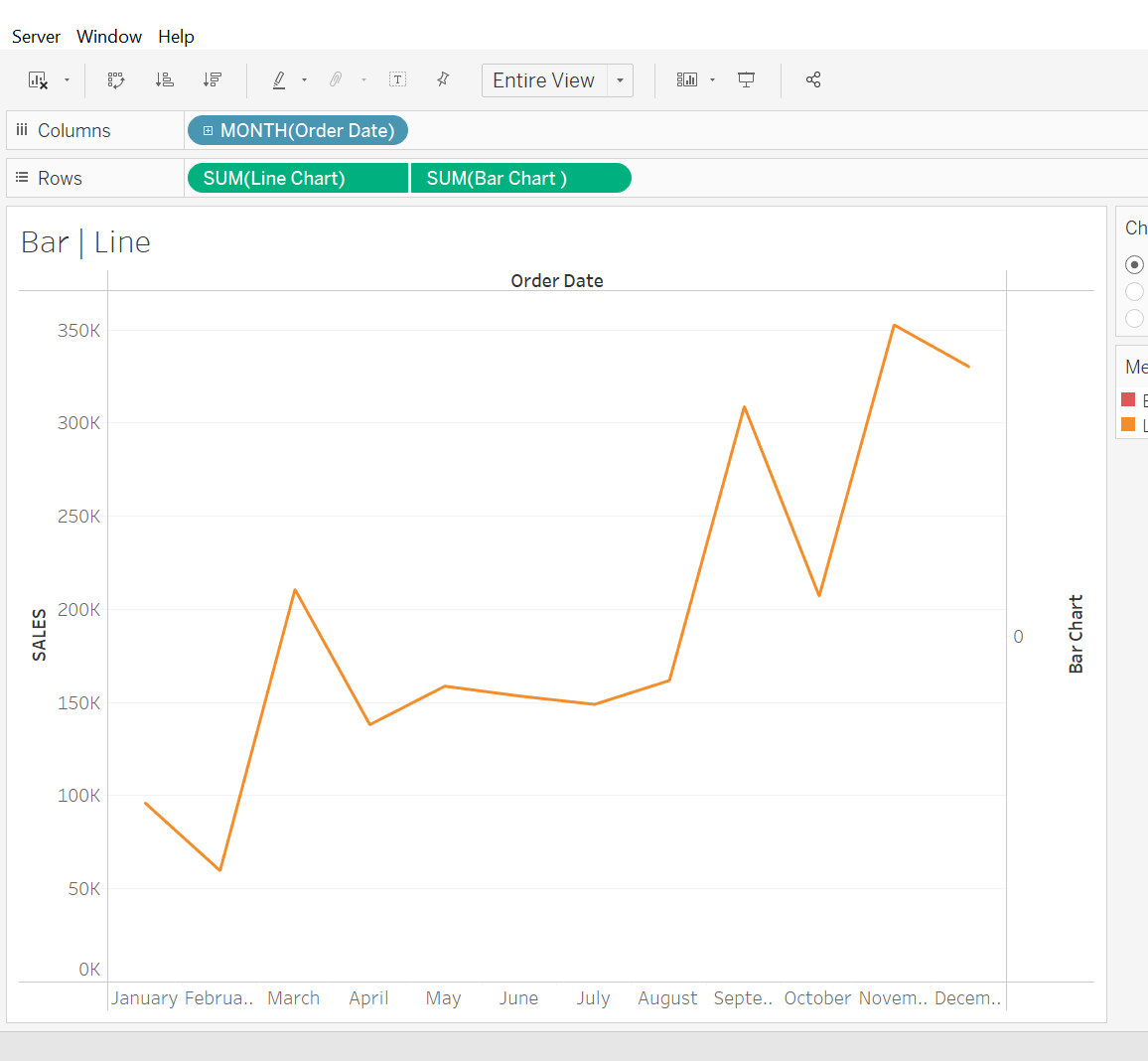Click the Bar | Line sheet title

(85, 242)
